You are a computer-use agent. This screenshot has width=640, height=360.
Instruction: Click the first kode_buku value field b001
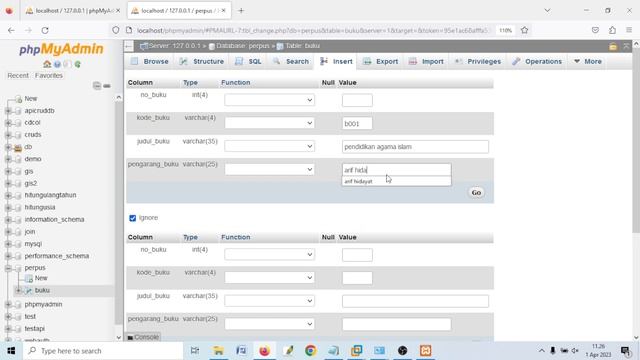[357, 123]
